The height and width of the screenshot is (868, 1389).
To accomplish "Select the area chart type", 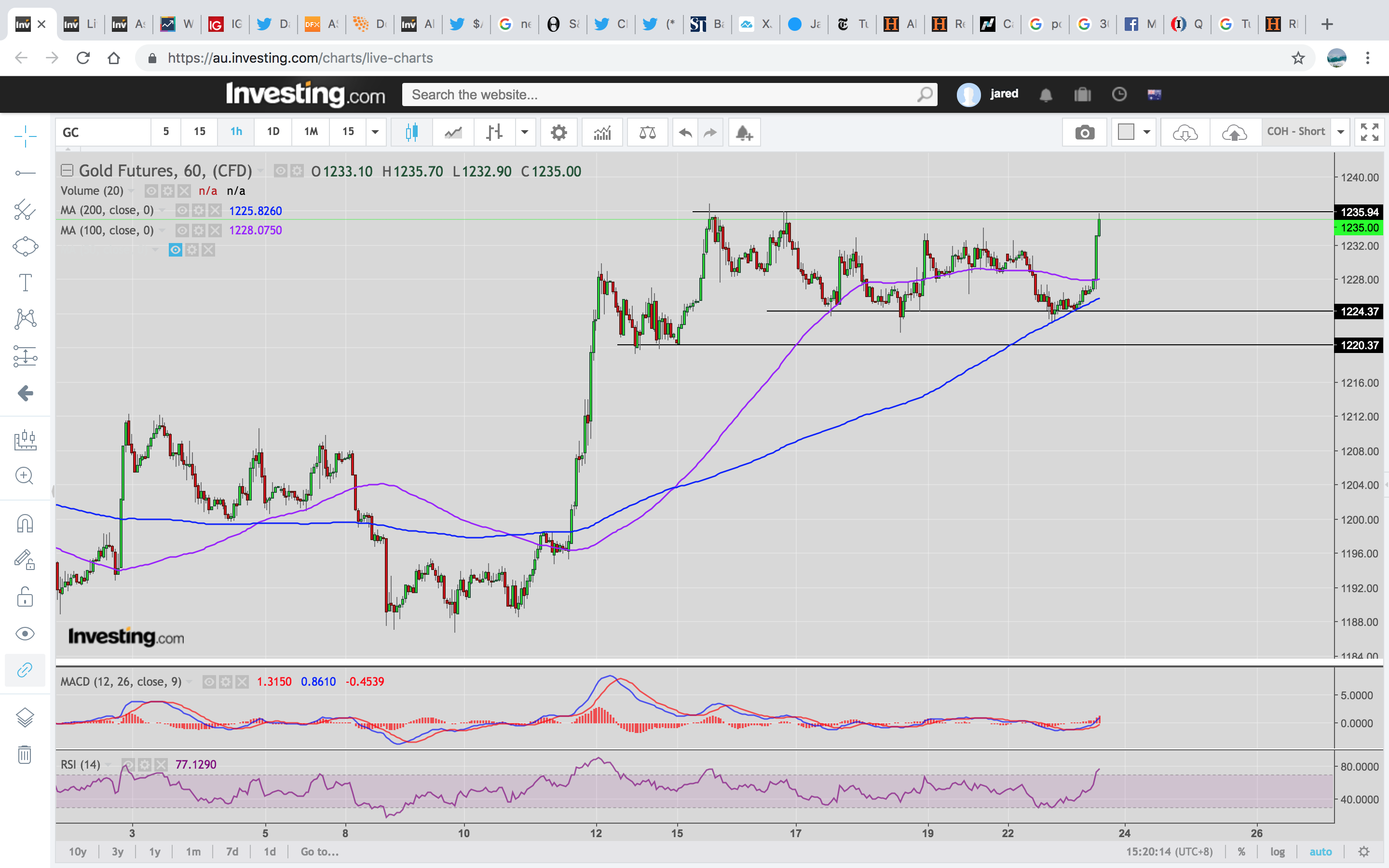I will coord(453,133).
